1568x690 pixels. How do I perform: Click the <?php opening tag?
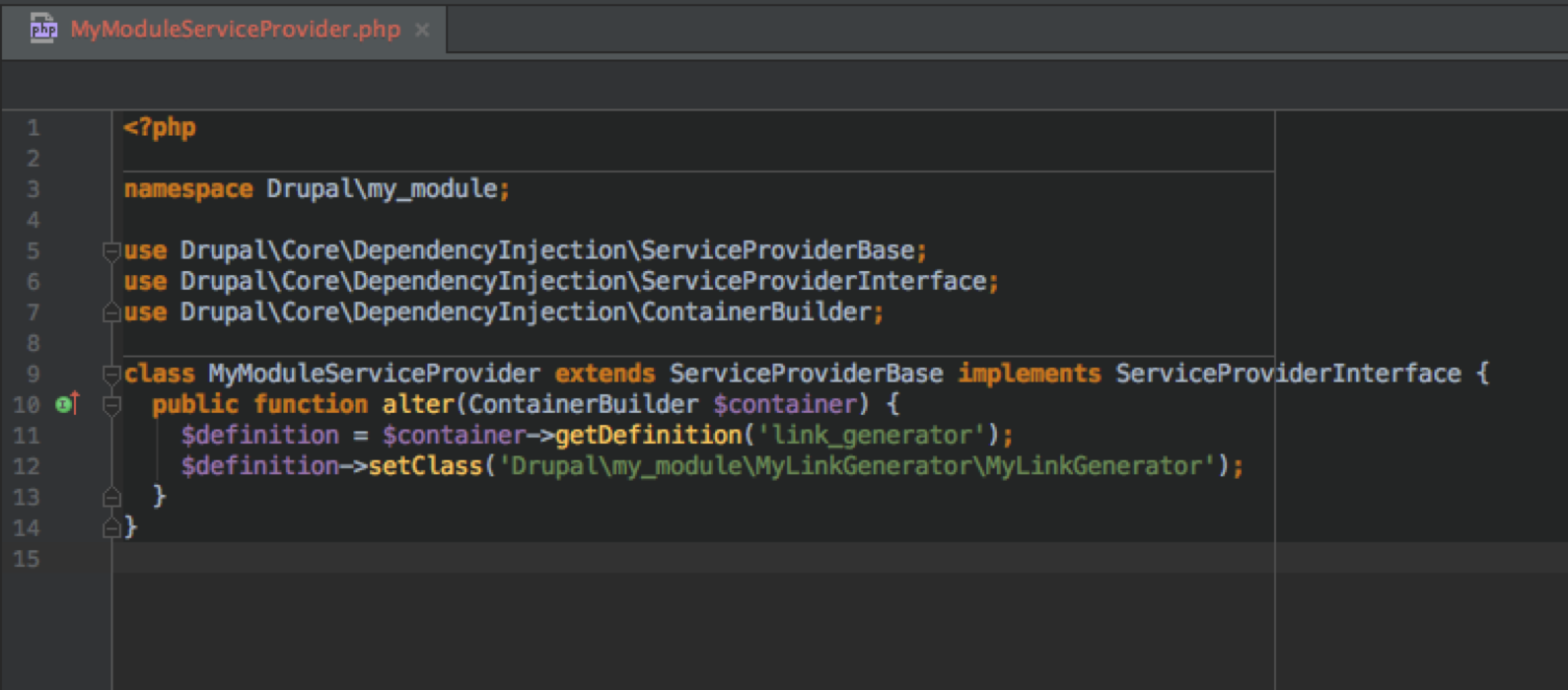pyautogui.click(x=160, y=127)
